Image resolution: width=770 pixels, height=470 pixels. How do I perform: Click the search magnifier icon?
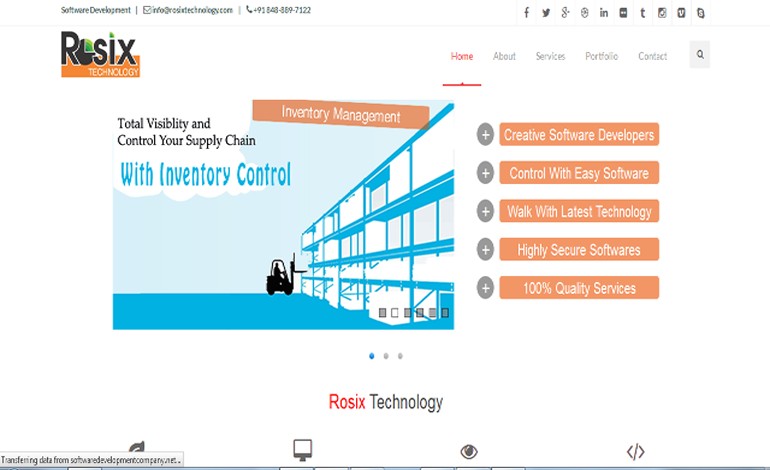tap(700, 54)
